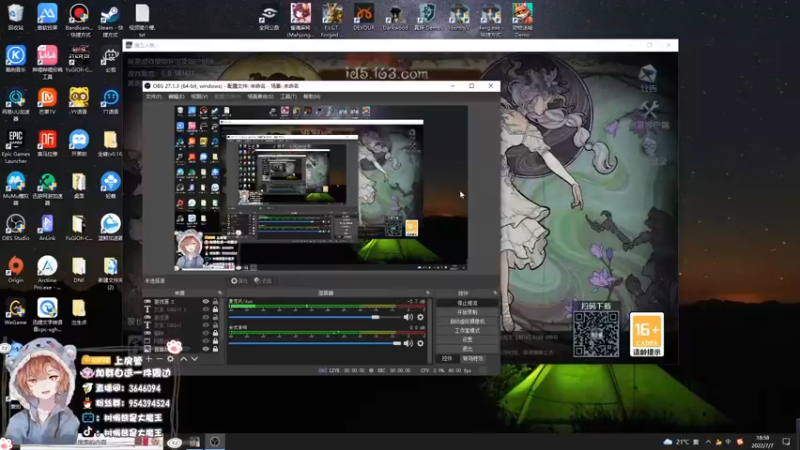Open the 工具(T) menu in OBS
The height and width of the screenshot is (450, 800).
point(288,96)
